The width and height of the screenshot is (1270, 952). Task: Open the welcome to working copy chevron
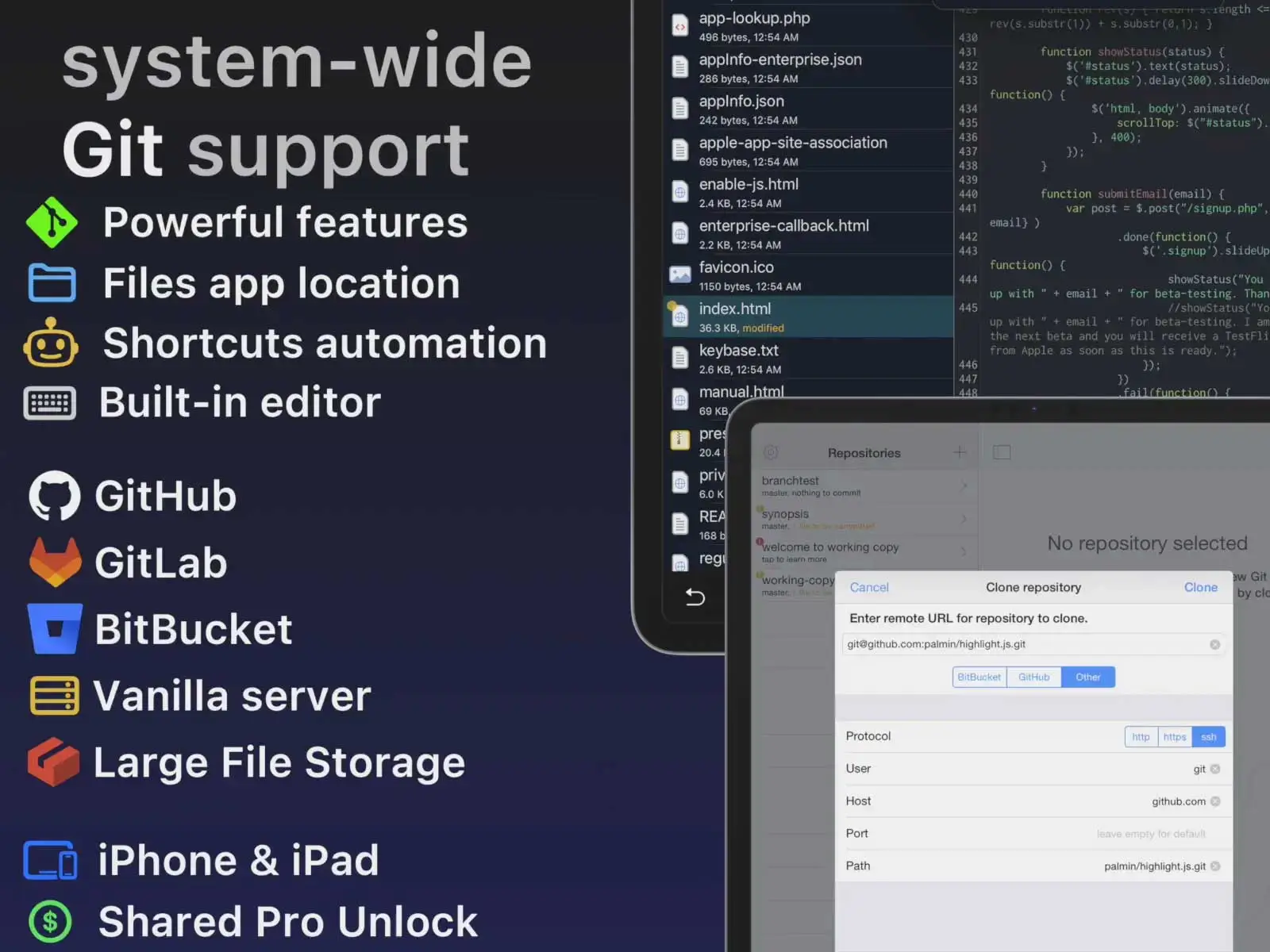[964, 551]
